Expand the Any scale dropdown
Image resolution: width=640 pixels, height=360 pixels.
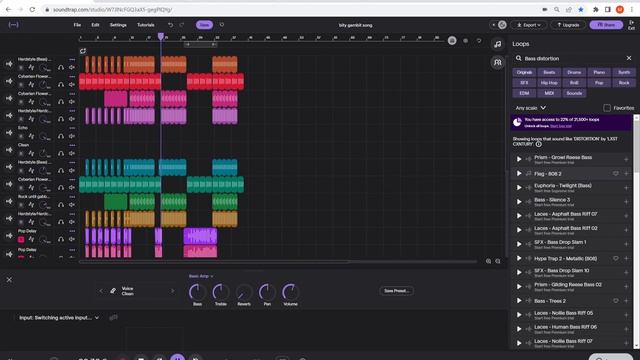(x=531, y=108)
